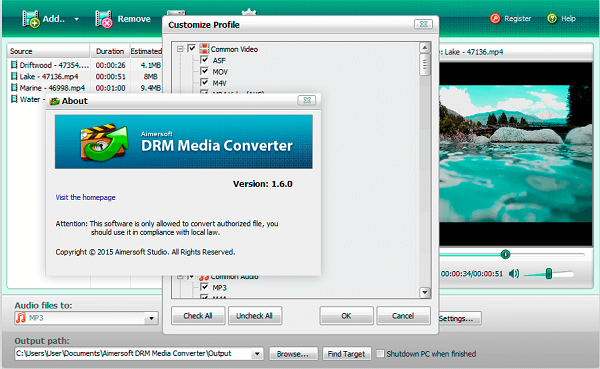
Task: Click scroll down arrow in profile list
Action: (x=424, y=293)
